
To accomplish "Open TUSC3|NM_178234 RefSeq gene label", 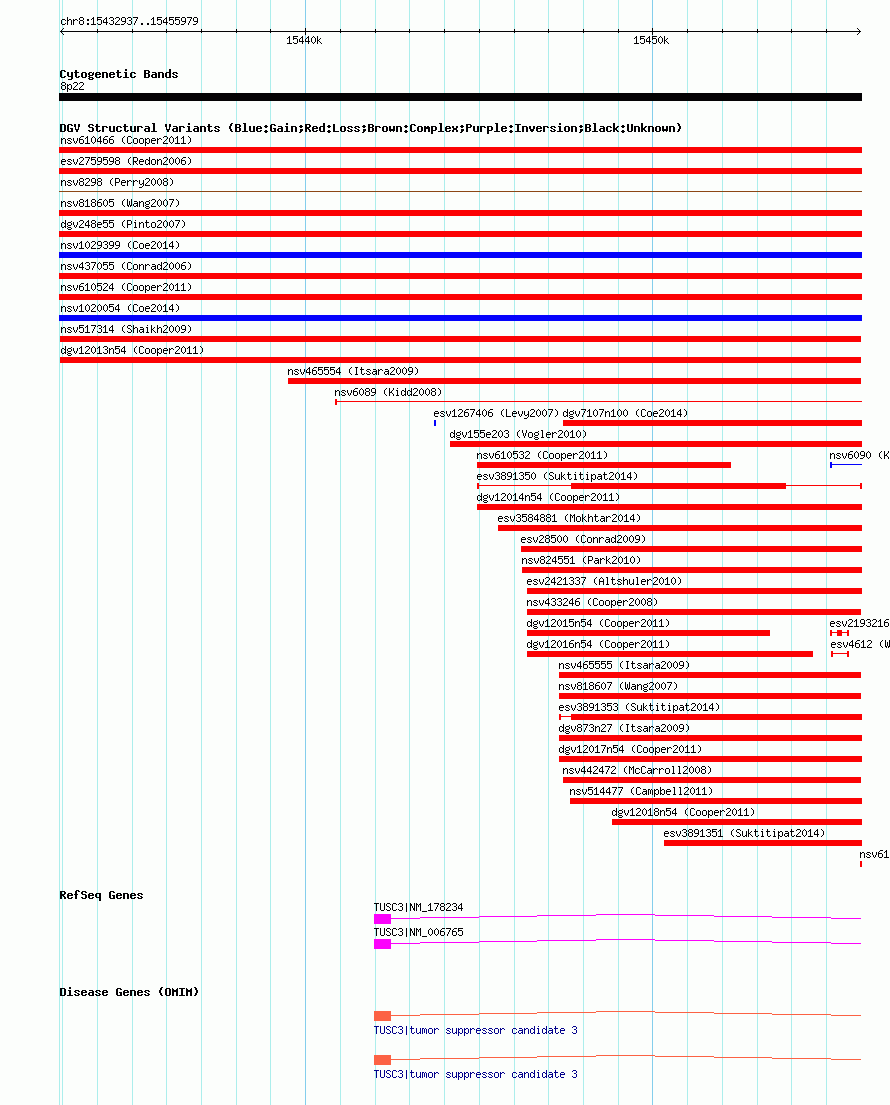I will pyautogui.click(x=419, y=908).
